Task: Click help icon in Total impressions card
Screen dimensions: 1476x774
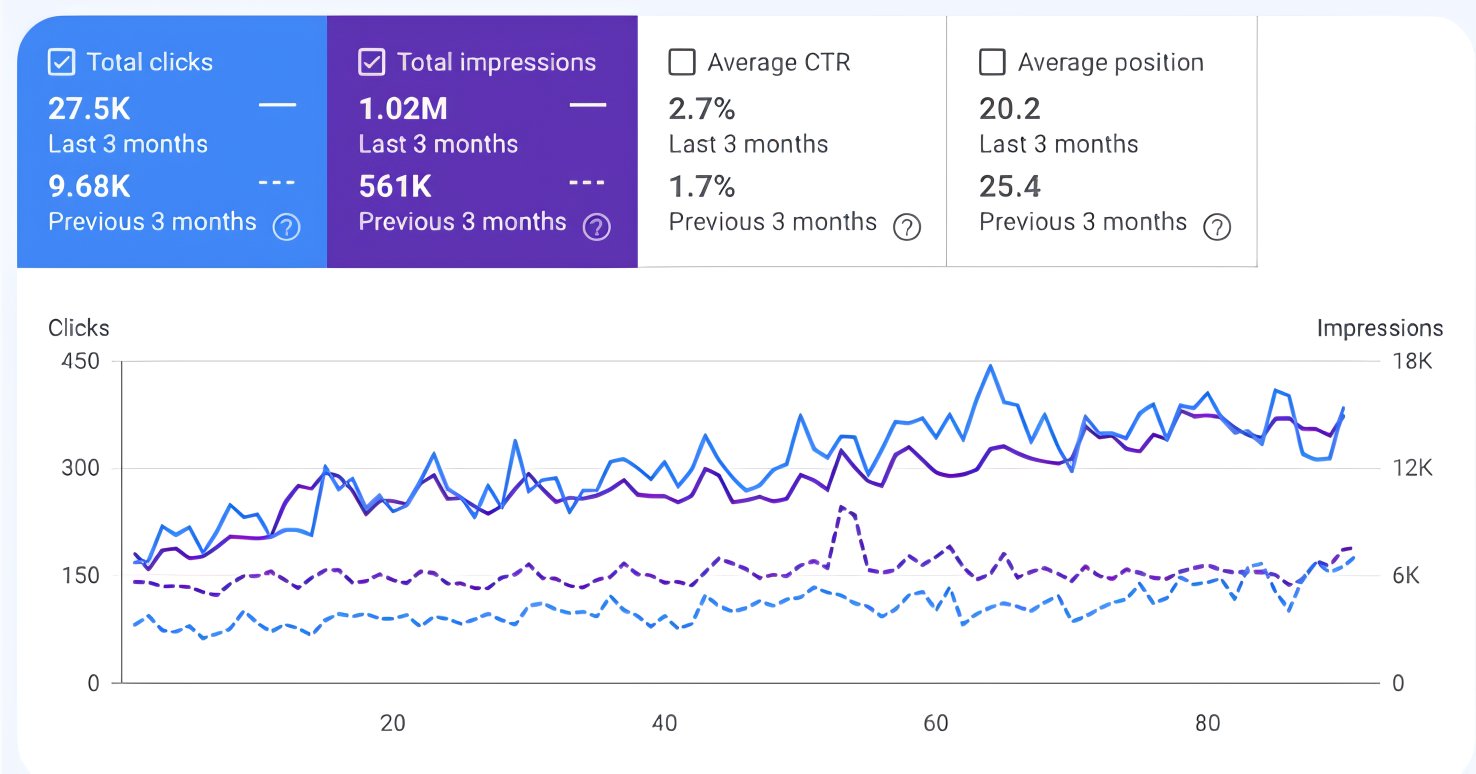Action: coord(596,227)
